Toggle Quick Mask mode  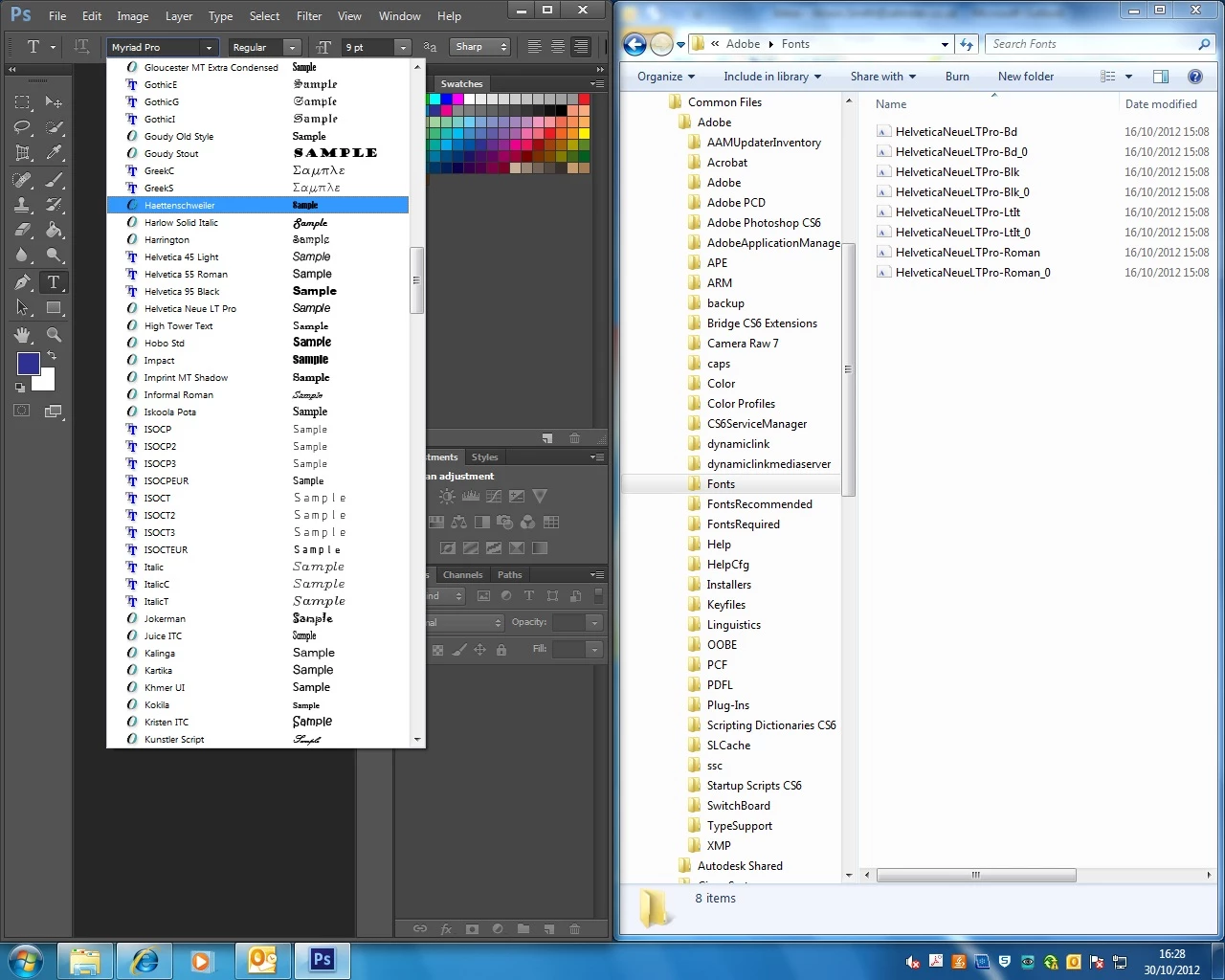(x=23, y=411)
